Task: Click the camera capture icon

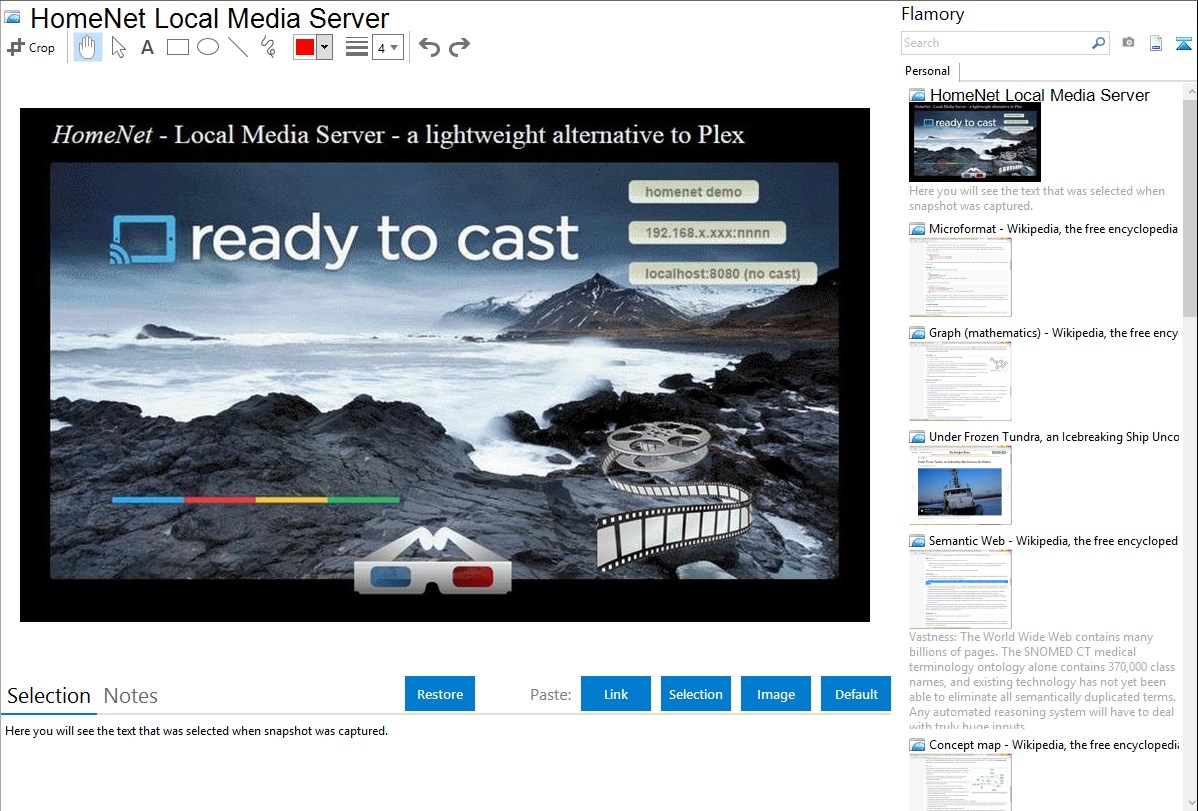Action: click(1128, 43)
